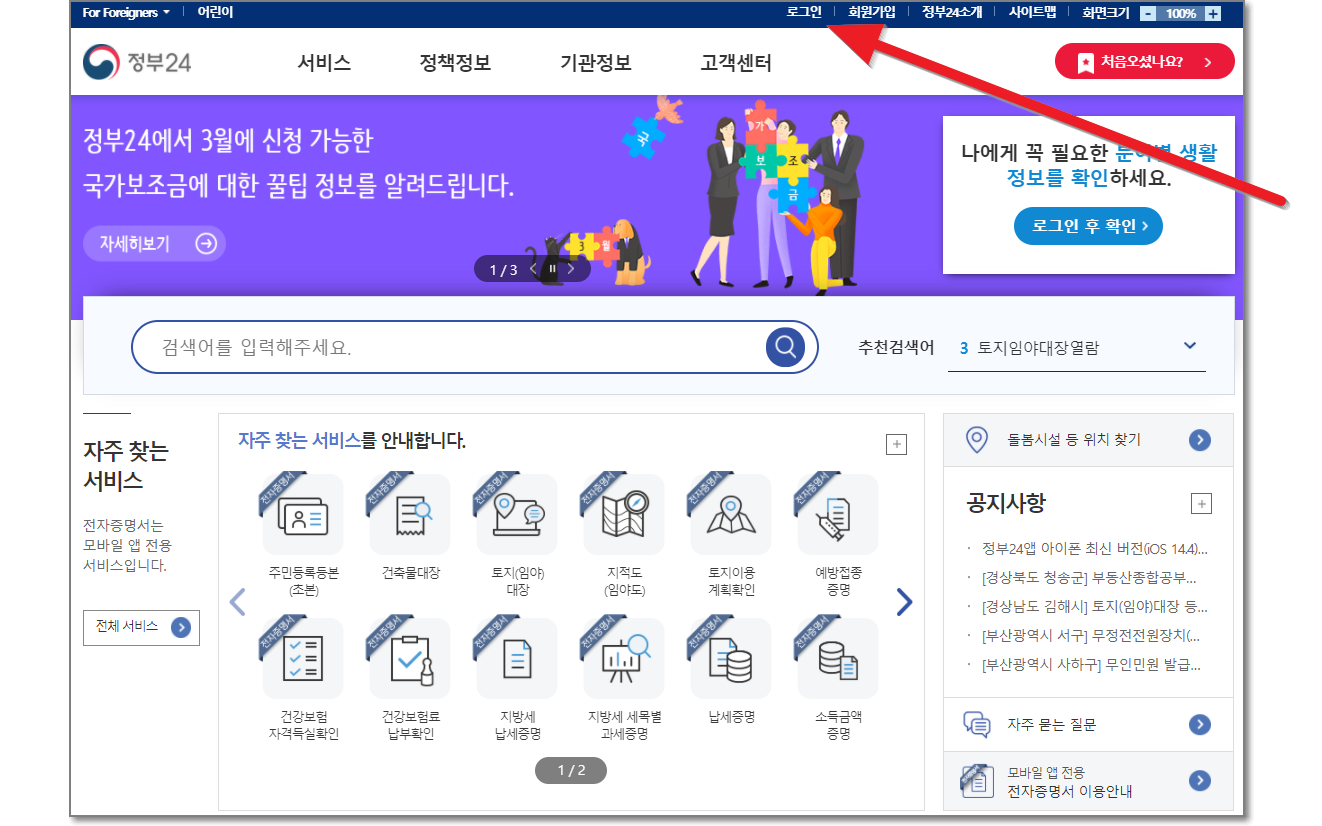Open the 주민등록등본(초본) service icon
Image resolution: width=1322 pixels, height=826 pixels.
(303, 515)
